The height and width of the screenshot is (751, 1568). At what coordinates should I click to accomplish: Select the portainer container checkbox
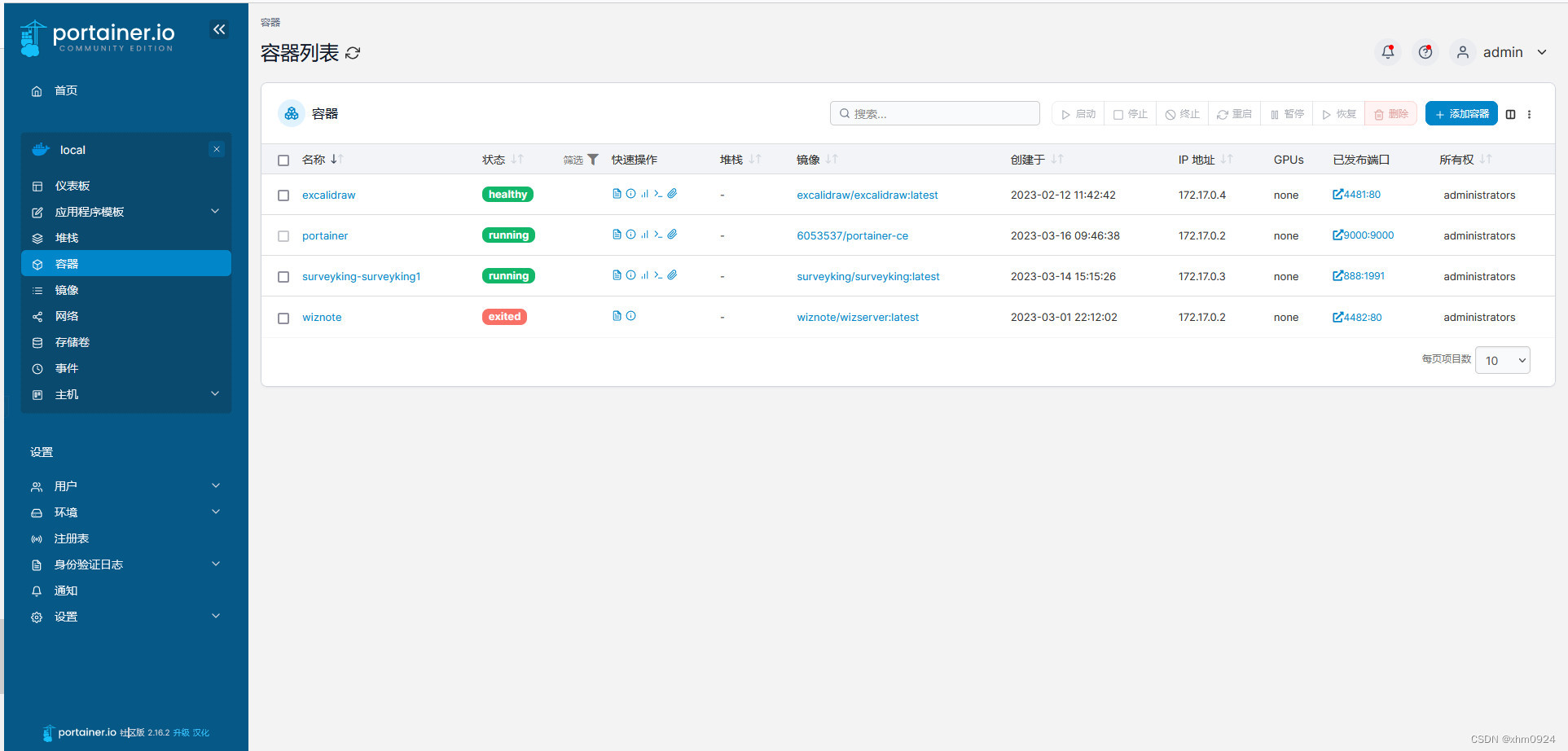pyautogui.click(x=283, y=236)
